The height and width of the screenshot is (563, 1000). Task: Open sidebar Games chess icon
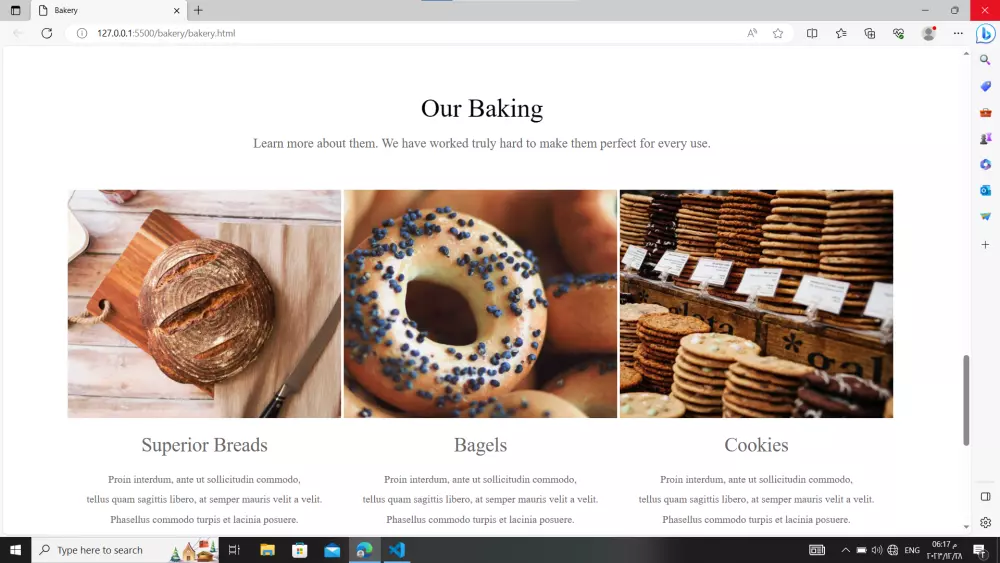[985, 138]
